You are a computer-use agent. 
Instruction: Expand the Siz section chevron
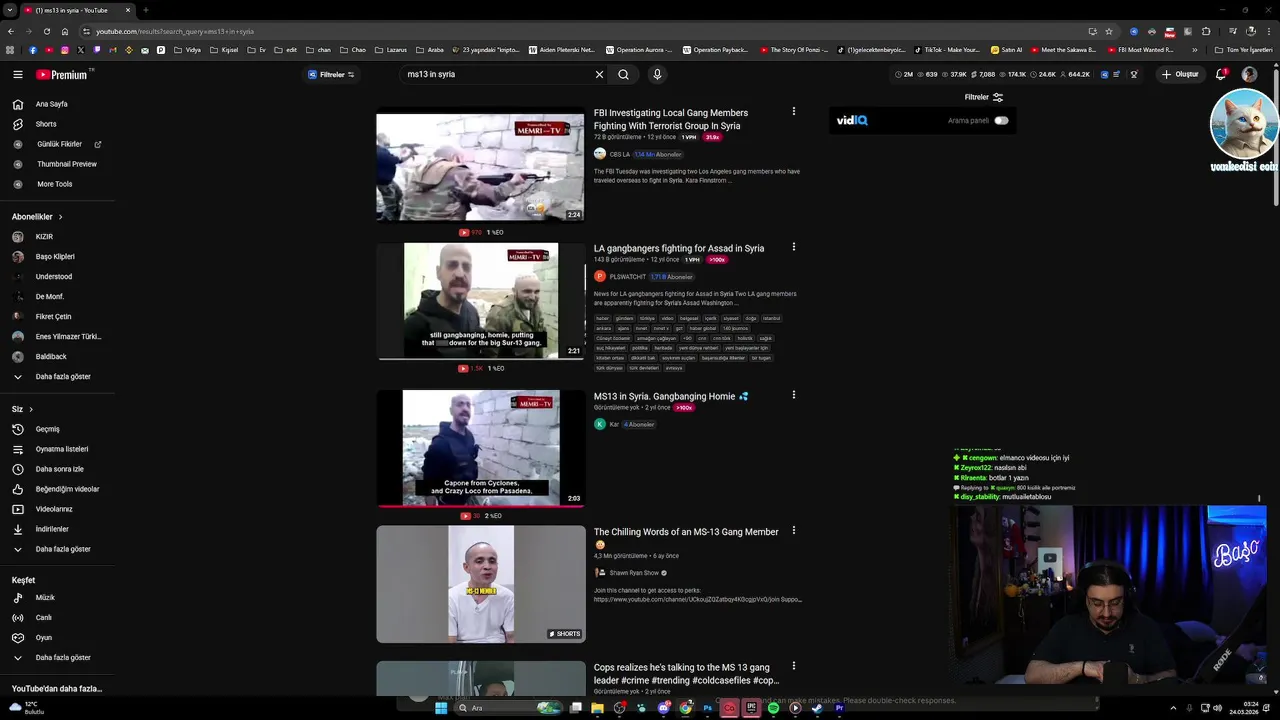tap(31, 409)
